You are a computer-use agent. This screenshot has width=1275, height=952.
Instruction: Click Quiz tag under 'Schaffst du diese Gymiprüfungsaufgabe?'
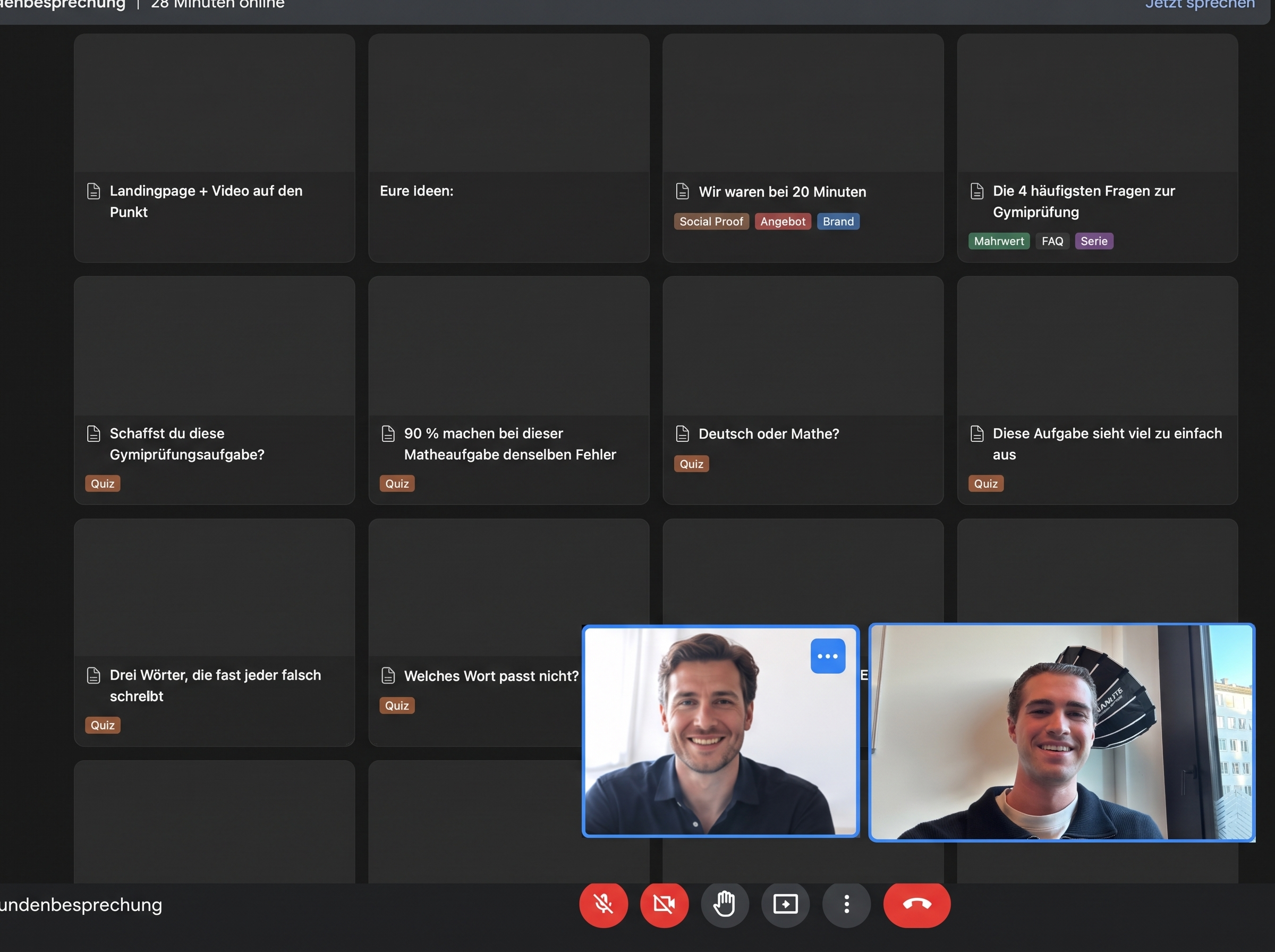click(x=103, y=483)
